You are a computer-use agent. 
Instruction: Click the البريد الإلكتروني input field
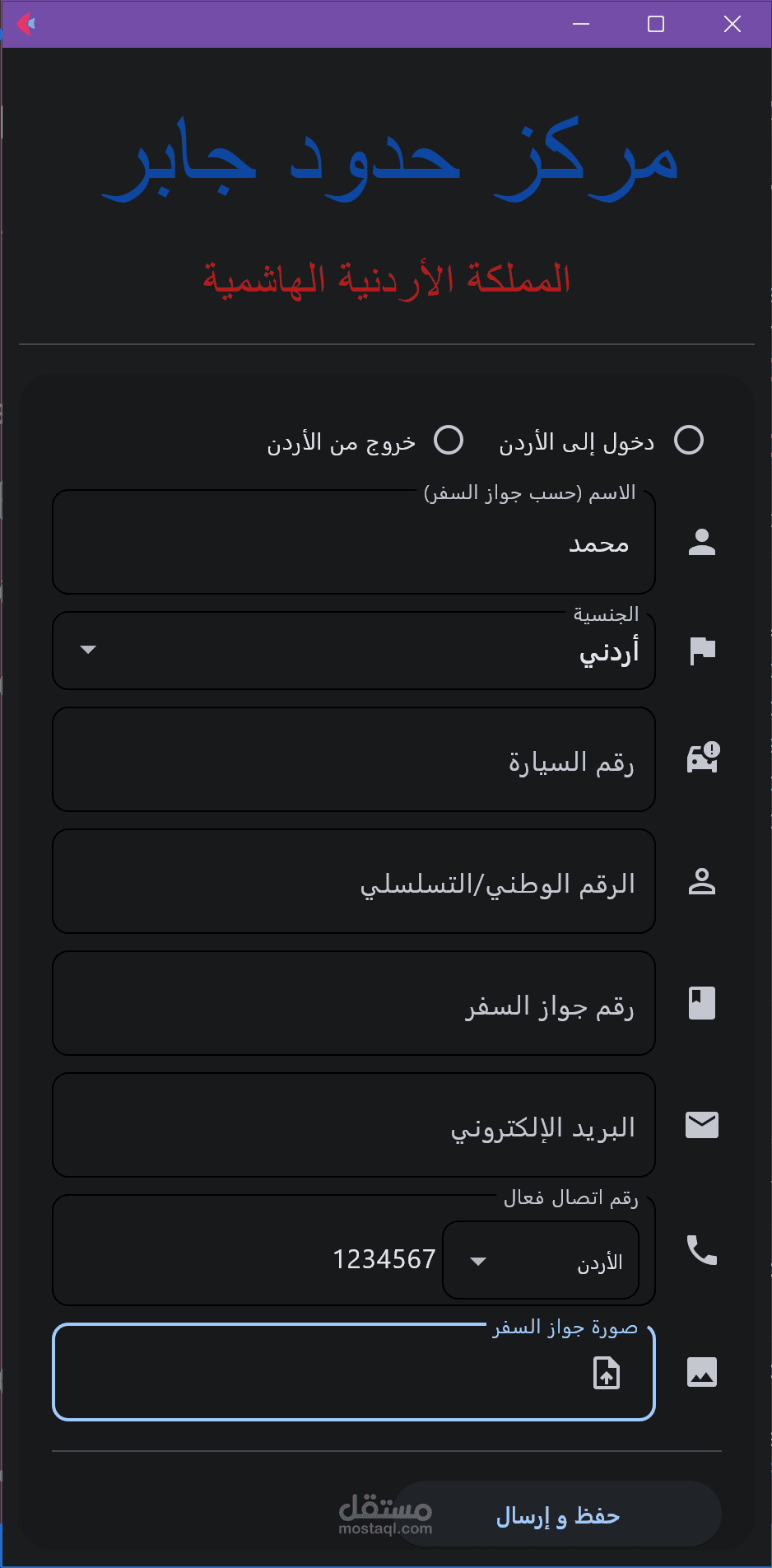354,1125
